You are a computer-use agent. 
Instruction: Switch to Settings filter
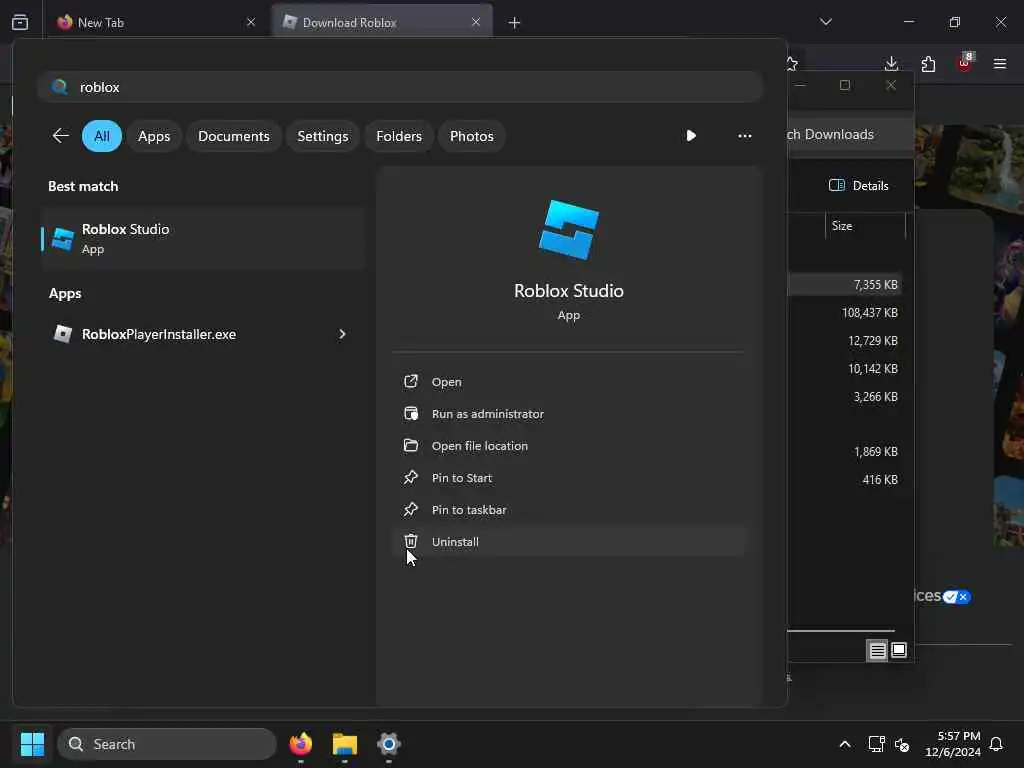click(323, 136)
